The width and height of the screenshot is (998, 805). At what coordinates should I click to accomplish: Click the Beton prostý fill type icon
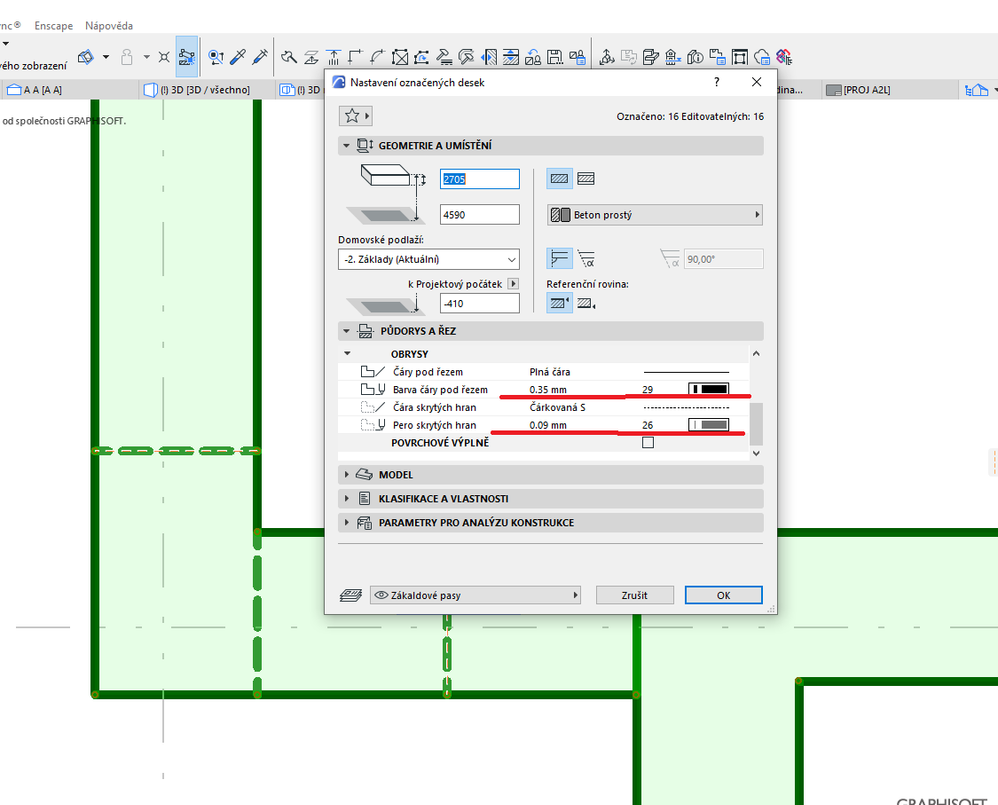[559, 214]
